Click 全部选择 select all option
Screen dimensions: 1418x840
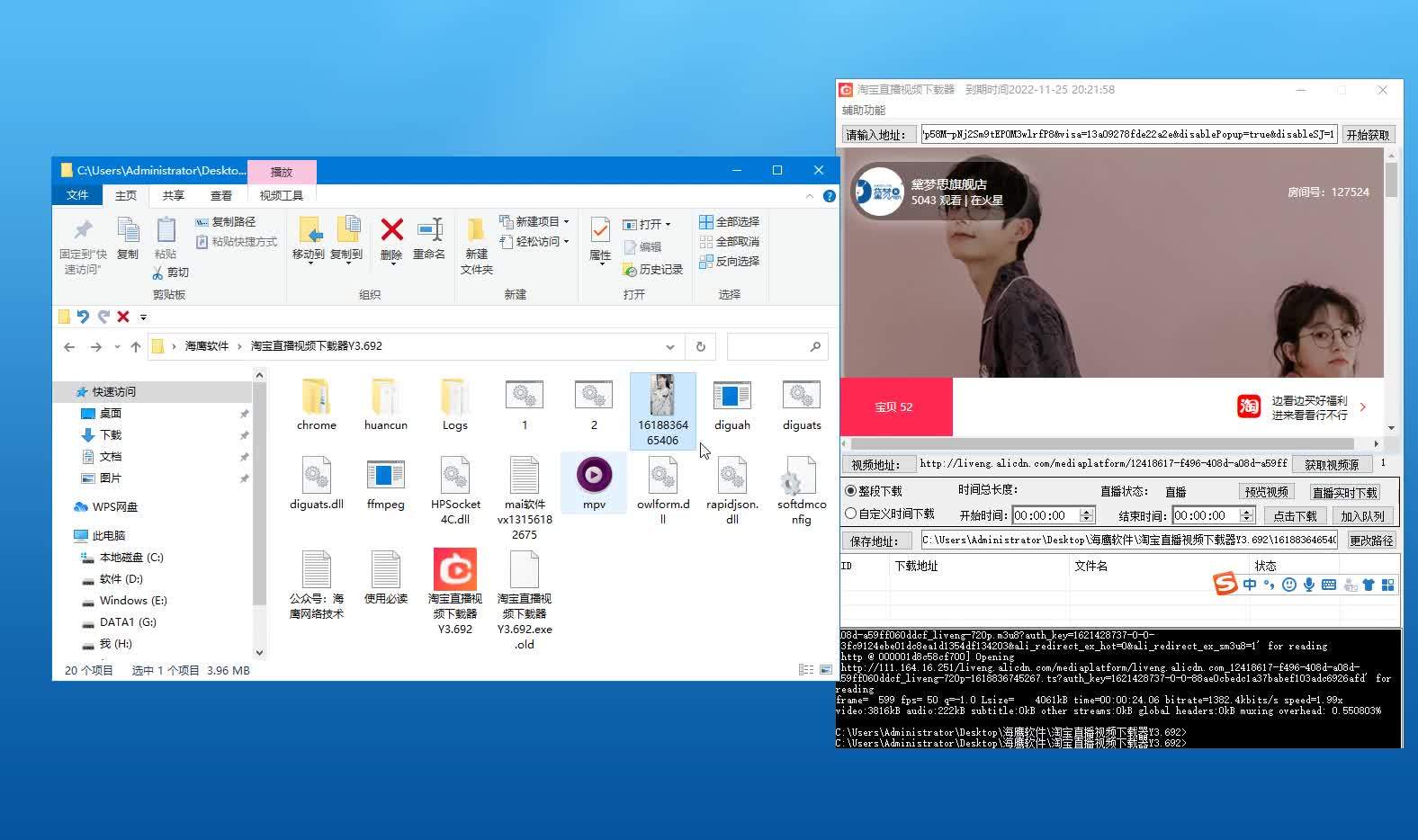coord(730,221)
